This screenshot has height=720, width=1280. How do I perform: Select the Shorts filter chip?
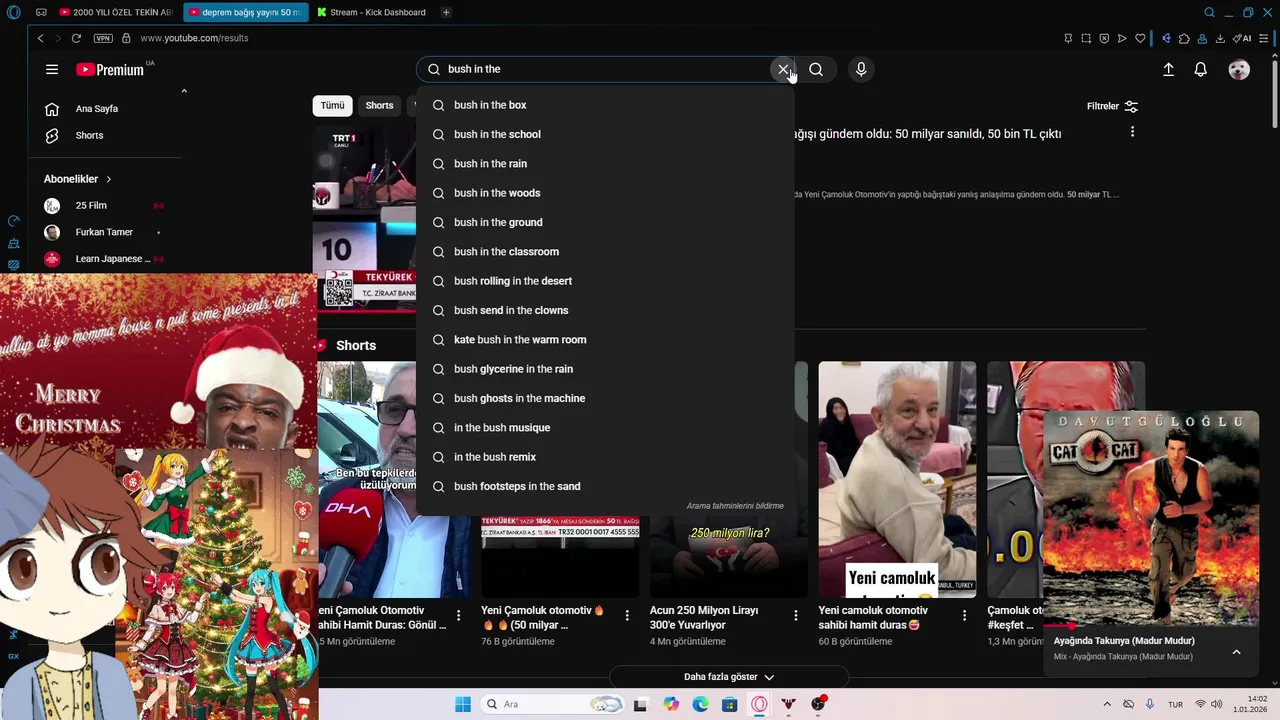(379, 105)
